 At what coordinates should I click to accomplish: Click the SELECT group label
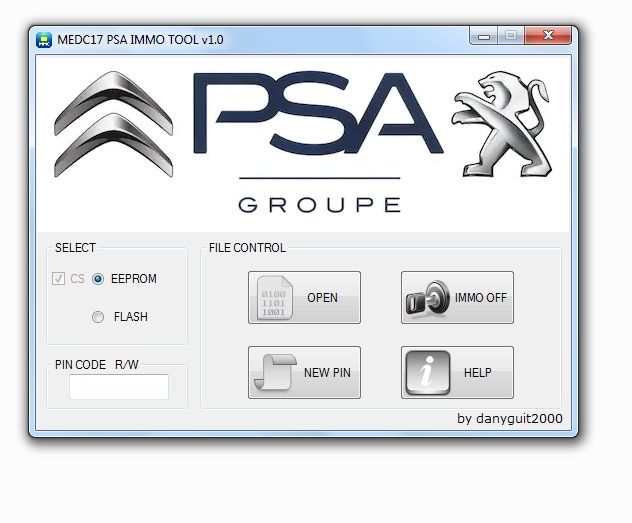75,248
